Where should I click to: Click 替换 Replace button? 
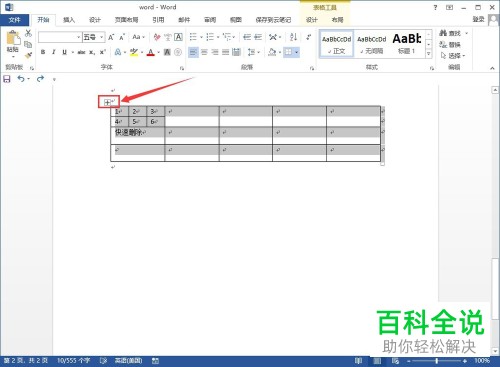[x=450, y=44]
